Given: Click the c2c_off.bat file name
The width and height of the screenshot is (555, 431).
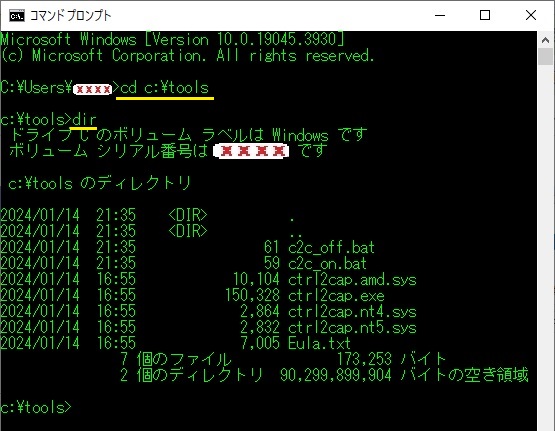Looking at the screenshot, I should pos(331,247).
